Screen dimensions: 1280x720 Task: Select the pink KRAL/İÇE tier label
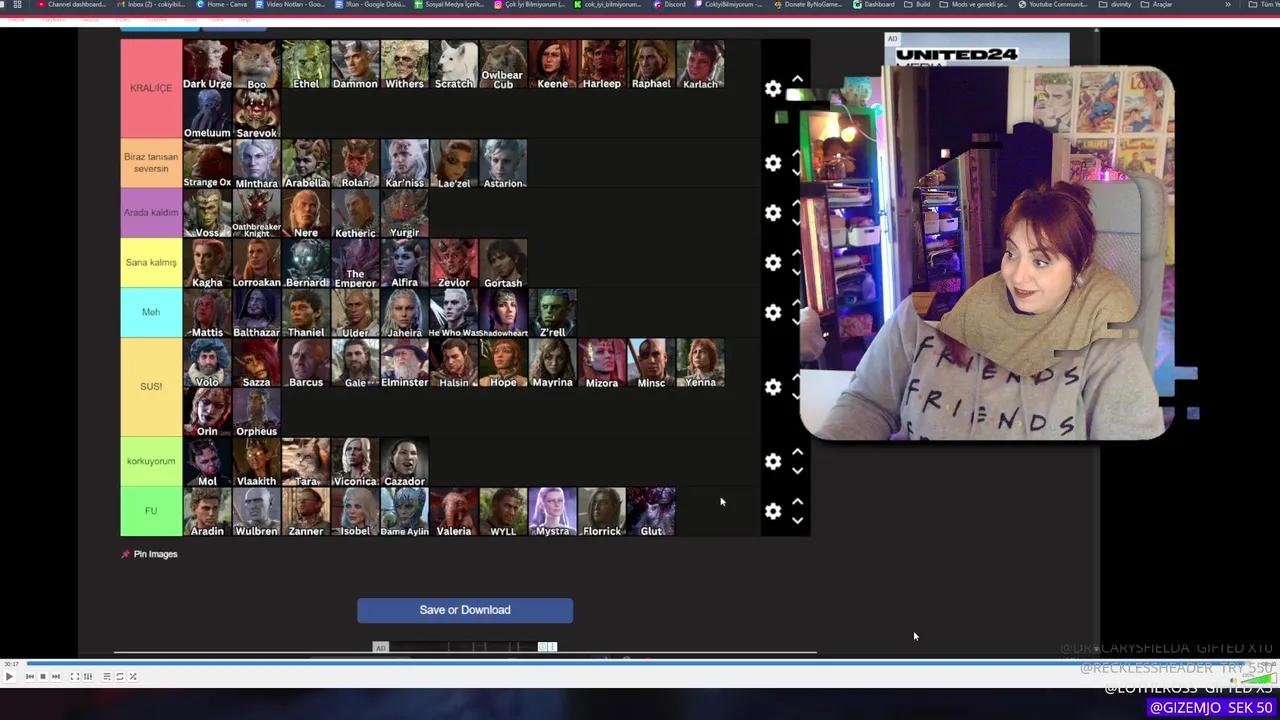(x=151, y=88)
